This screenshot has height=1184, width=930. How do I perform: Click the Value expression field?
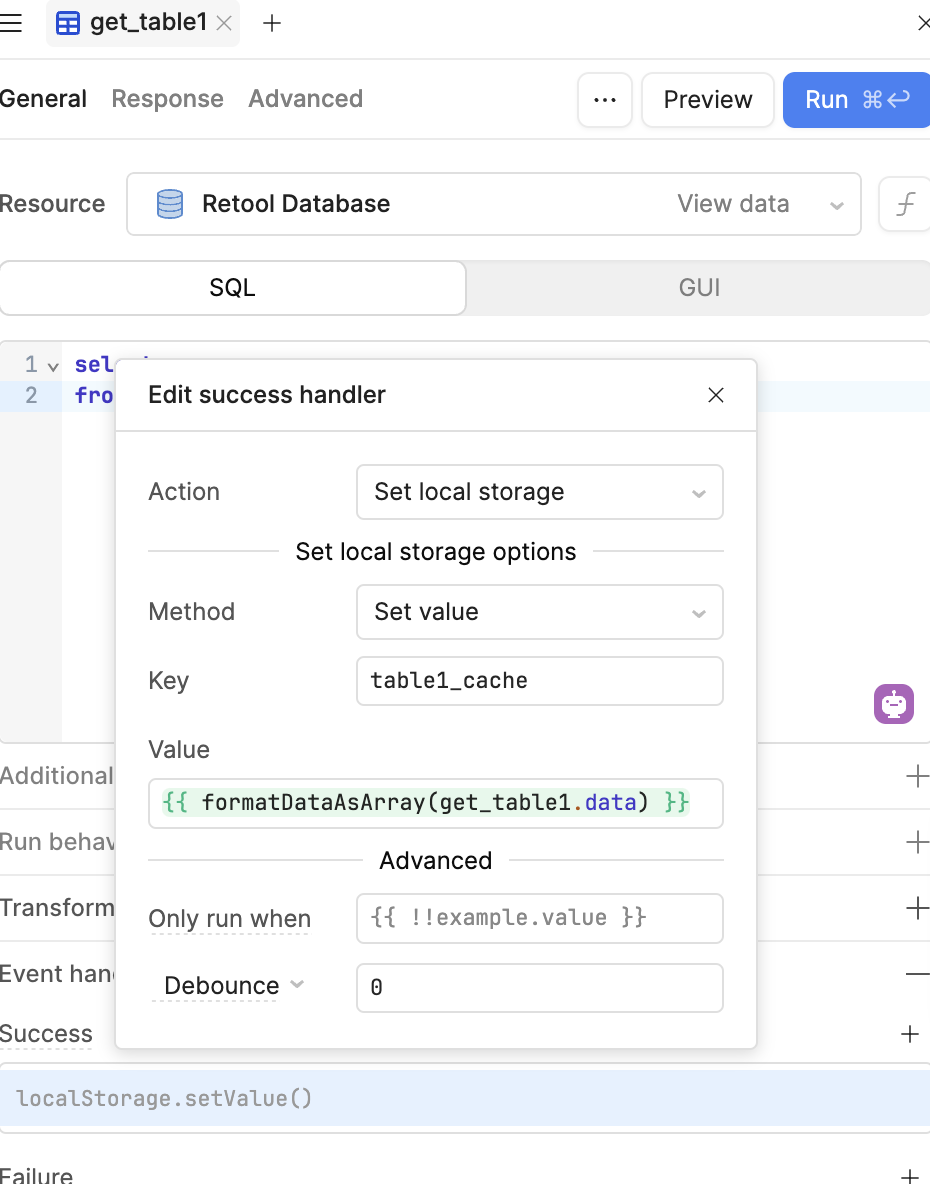click(436, 803)
